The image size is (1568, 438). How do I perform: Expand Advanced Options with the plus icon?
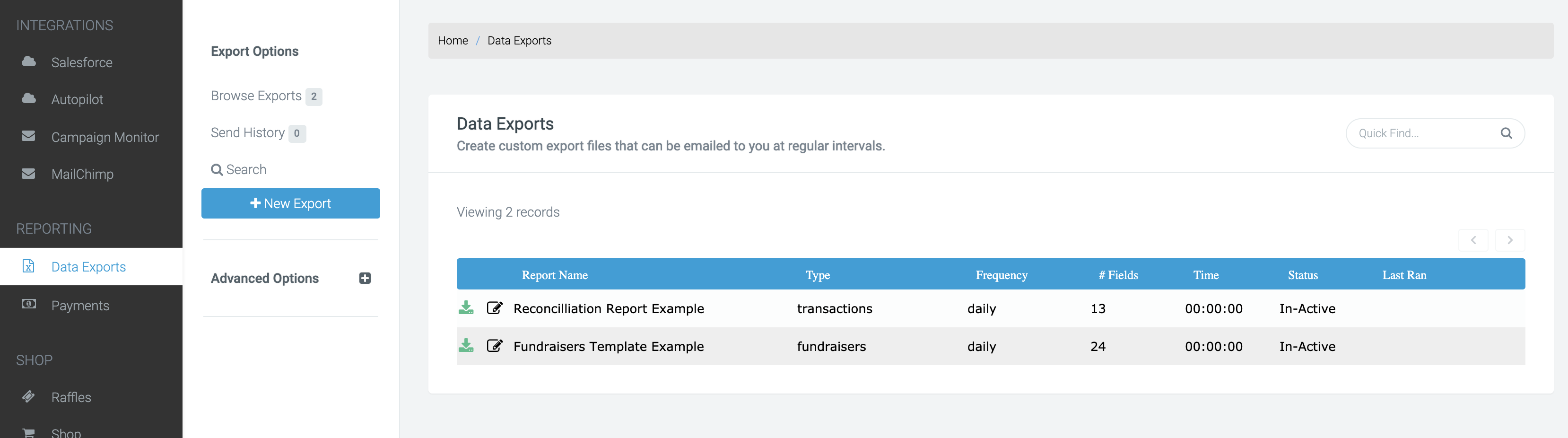365,278
